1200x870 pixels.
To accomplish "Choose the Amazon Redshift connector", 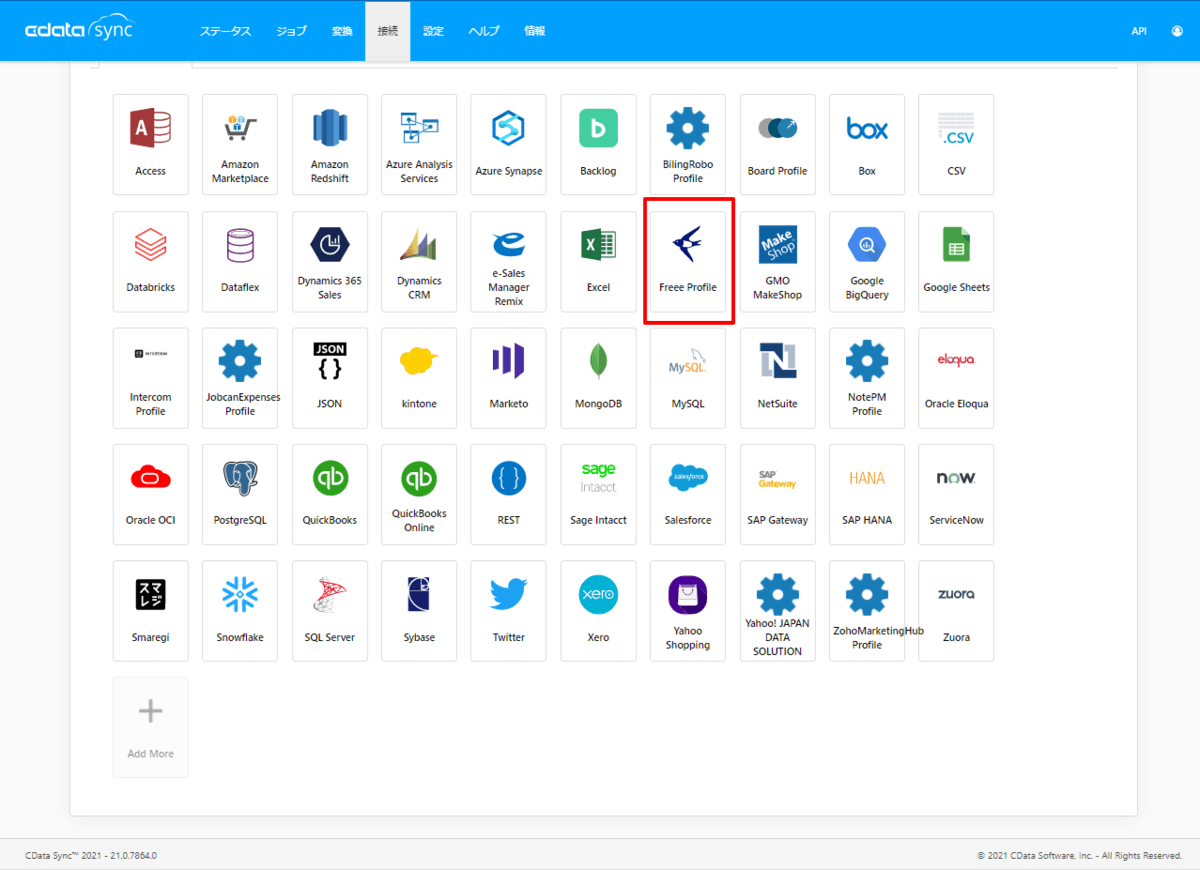I will [329, 145].
